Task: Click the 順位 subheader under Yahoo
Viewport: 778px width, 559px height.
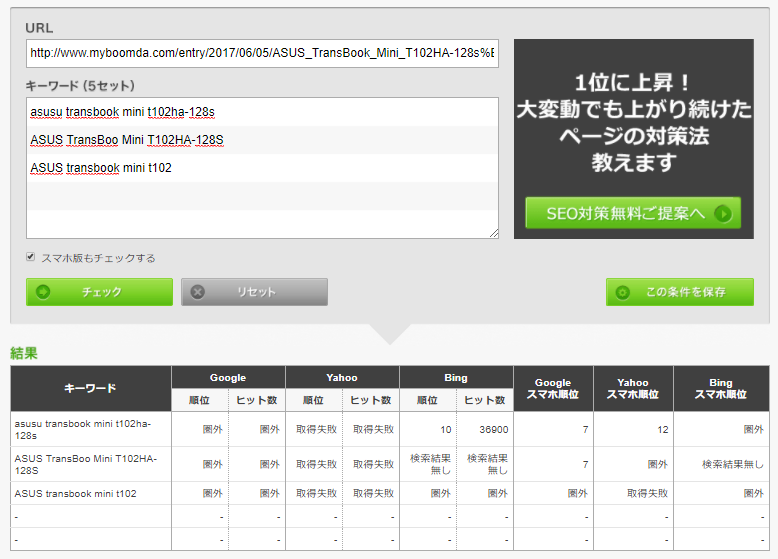Action: pos(314,400)
